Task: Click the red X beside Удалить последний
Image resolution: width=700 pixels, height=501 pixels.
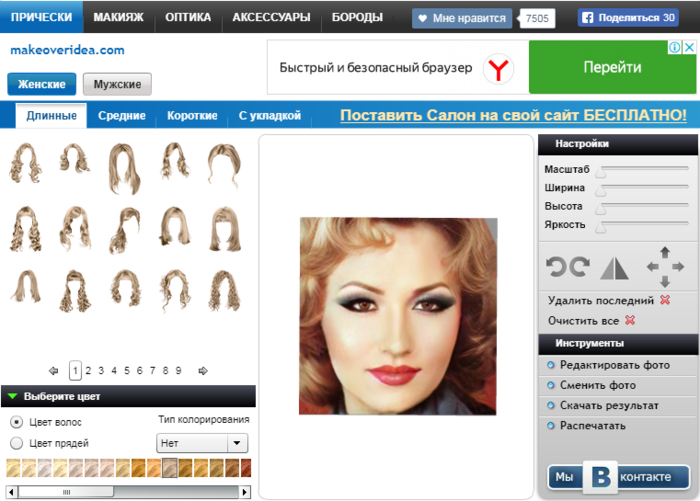Action: [665, 300]
